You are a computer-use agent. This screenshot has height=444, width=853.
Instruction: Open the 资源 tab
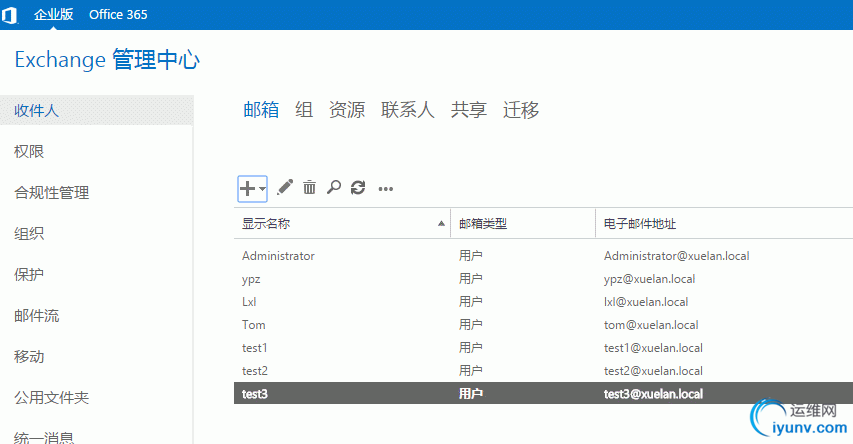point(347,110)
